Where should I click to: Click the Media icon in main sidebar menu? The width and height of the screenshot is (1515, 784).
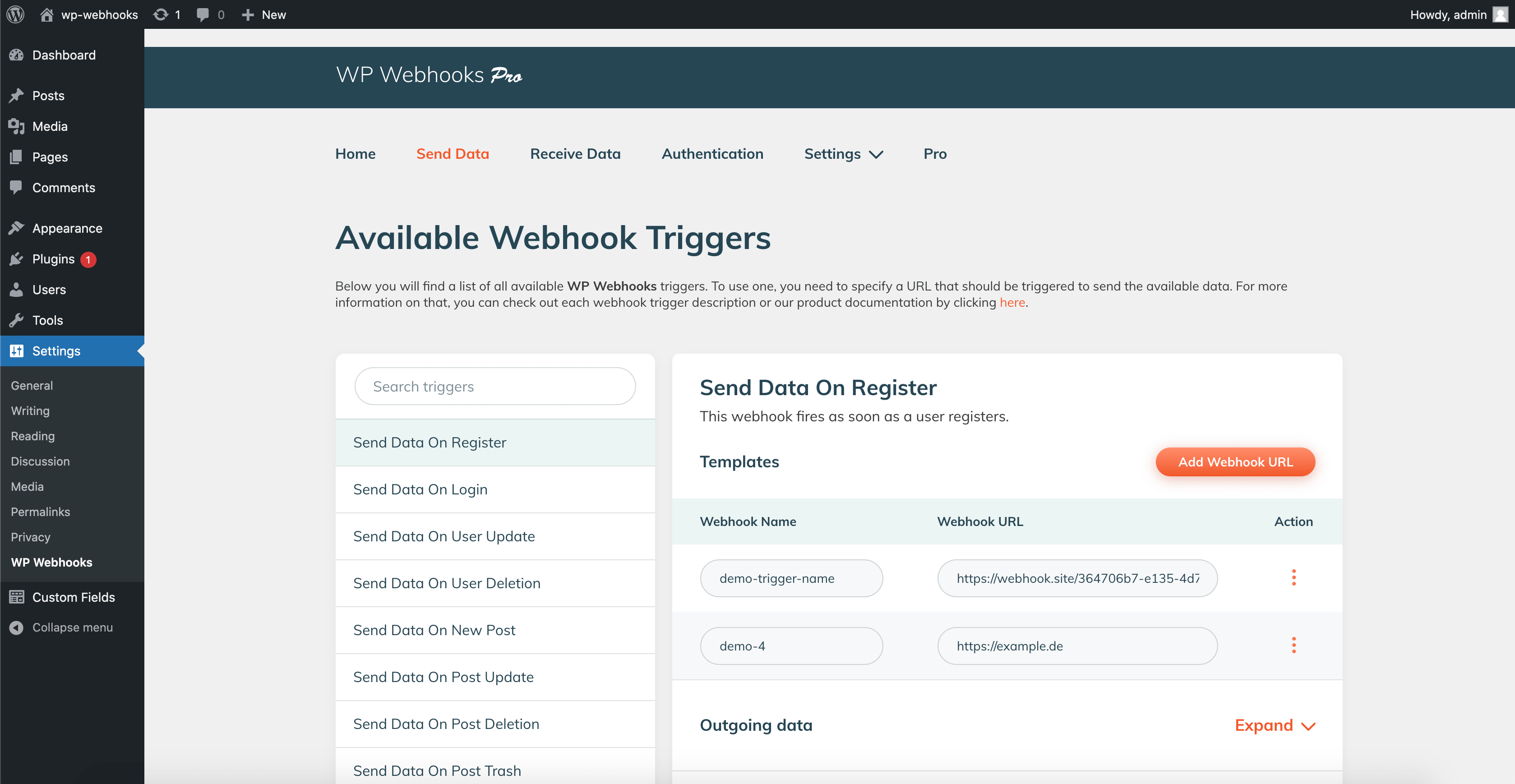click(x=16, y=126)
